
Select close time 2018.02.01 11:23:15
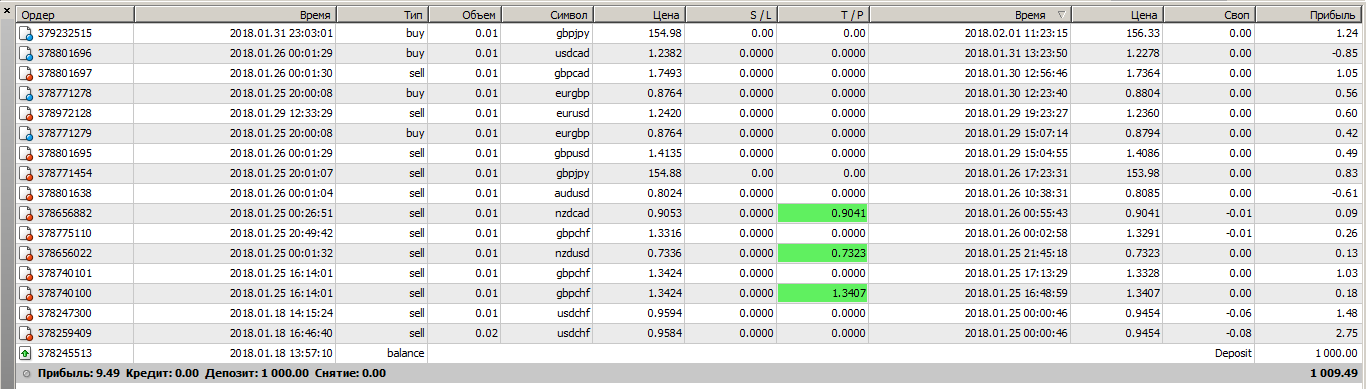1015,33
